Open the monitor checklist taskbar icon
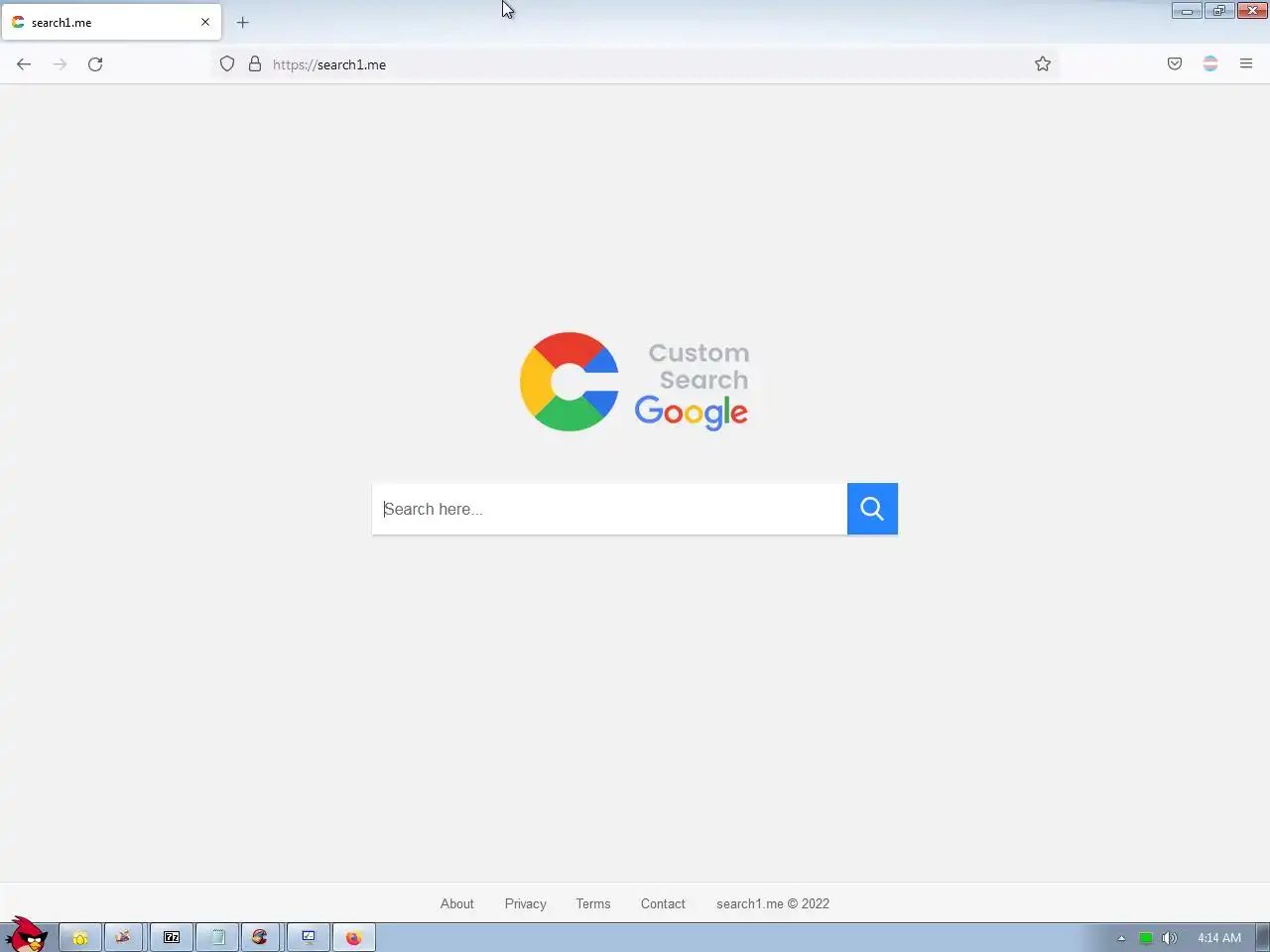 click(x=309, y=937)
